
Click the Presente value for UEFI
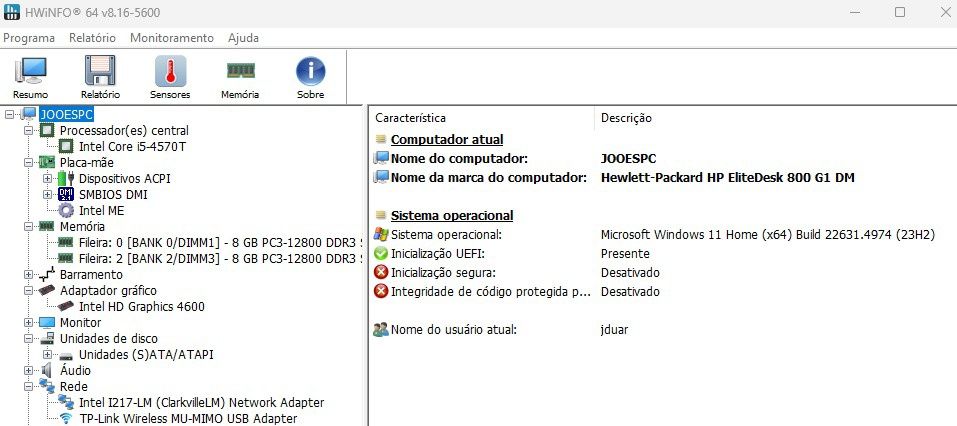[x=625, y=253]
